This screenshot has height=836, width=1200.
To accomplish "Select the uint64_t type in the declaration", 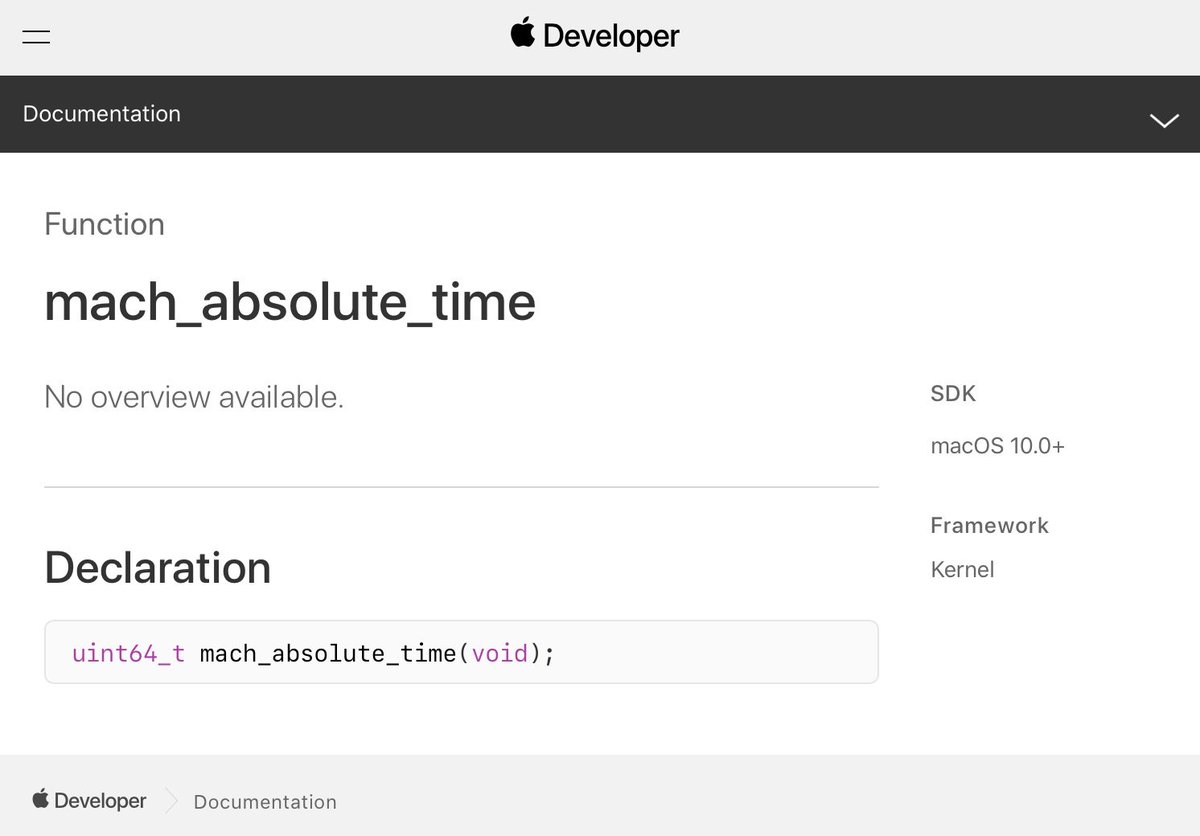I will [x=128, y=654].
